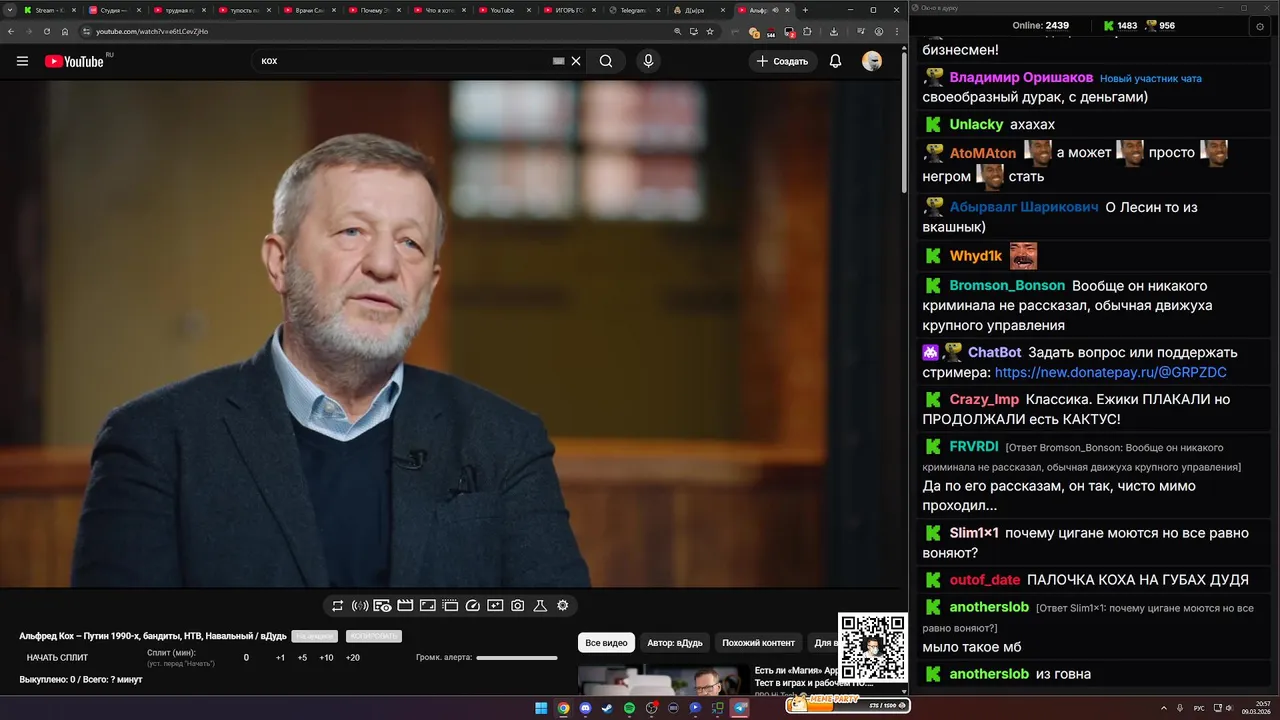
Task: Switch to the ИГОРЬ browser tab
Action: (x=570, y=10)
